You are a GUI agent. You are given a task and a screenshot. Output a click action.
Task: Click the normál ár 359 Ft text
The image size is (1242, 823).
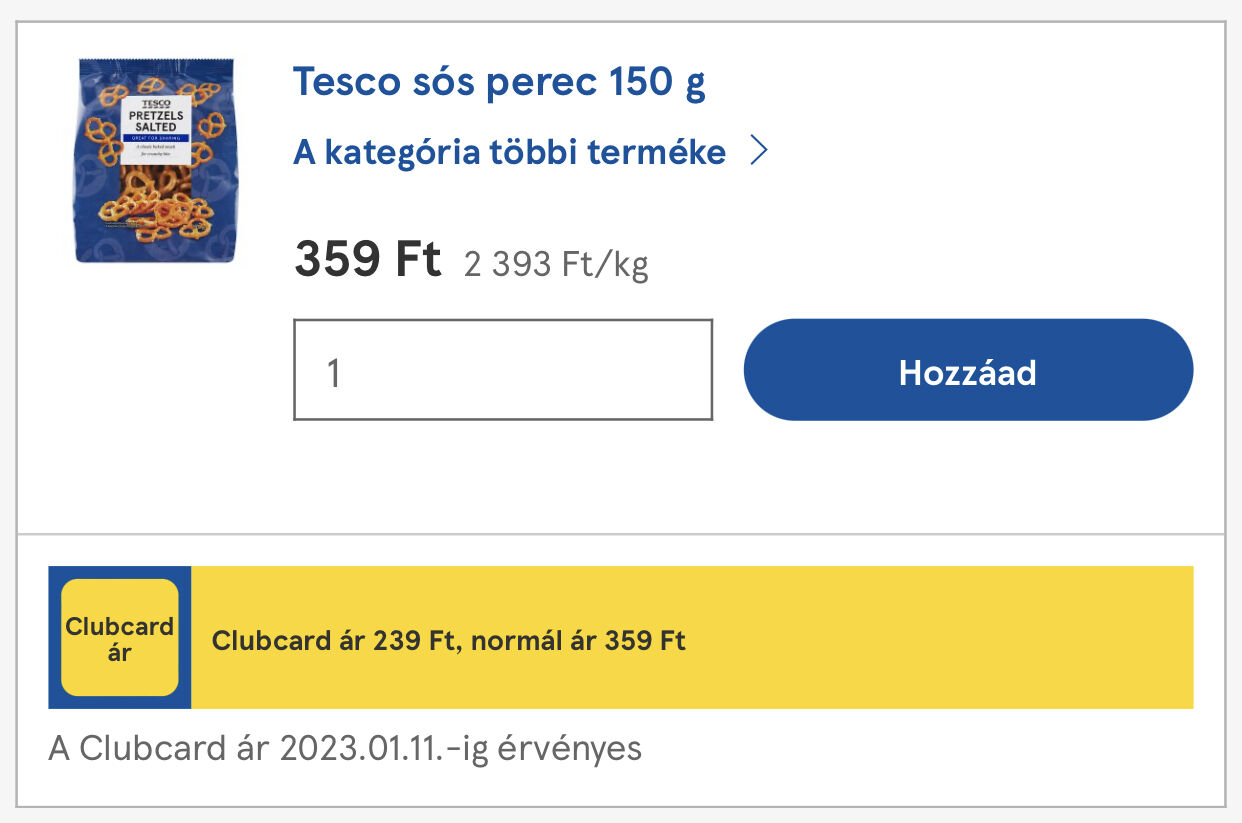(x=578, y=641)
